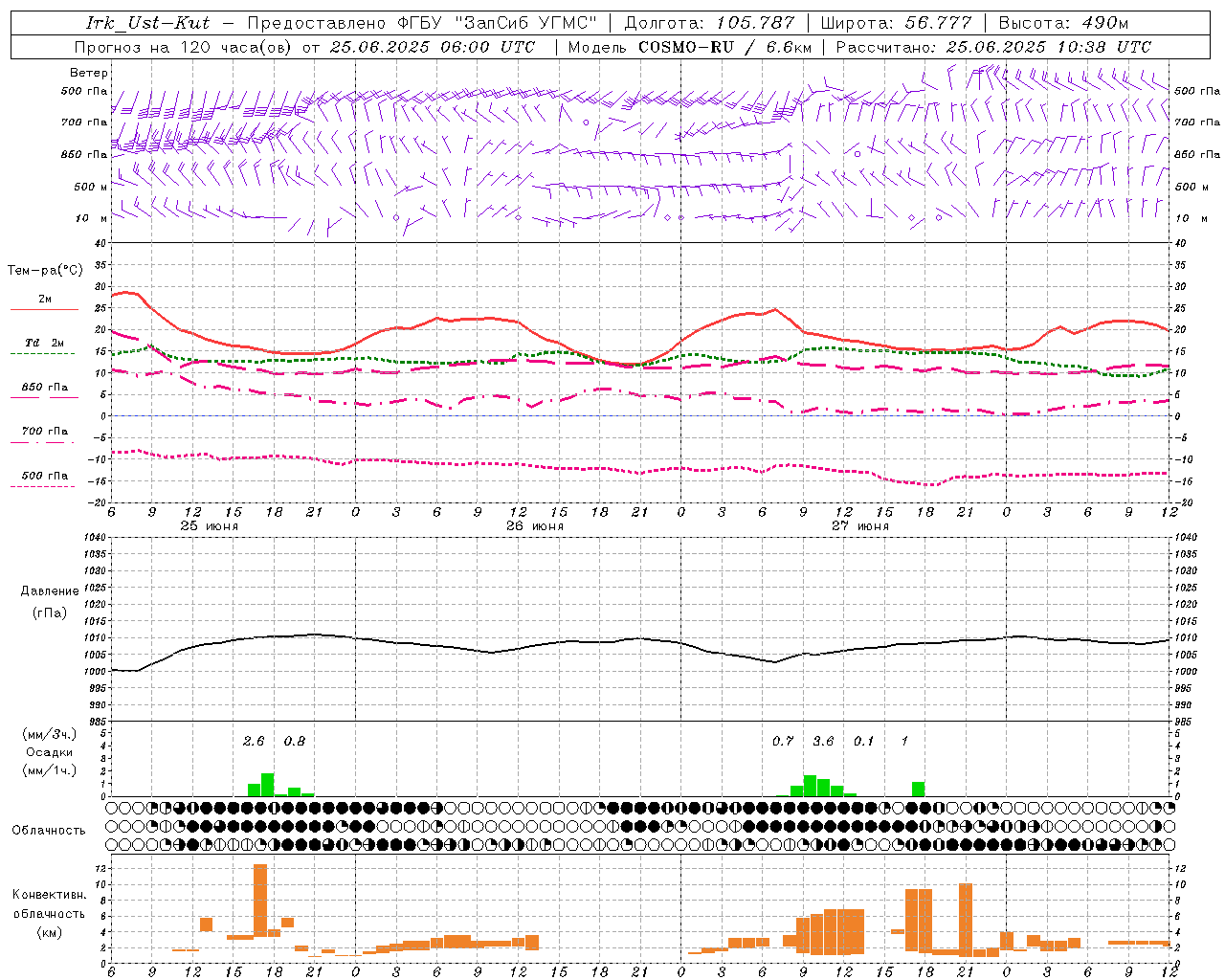The height and width of the screenshot is (980, 1225).
Task: Click the tallest orange convective cloud bar on 25 июня
Action: pos(260,901)
